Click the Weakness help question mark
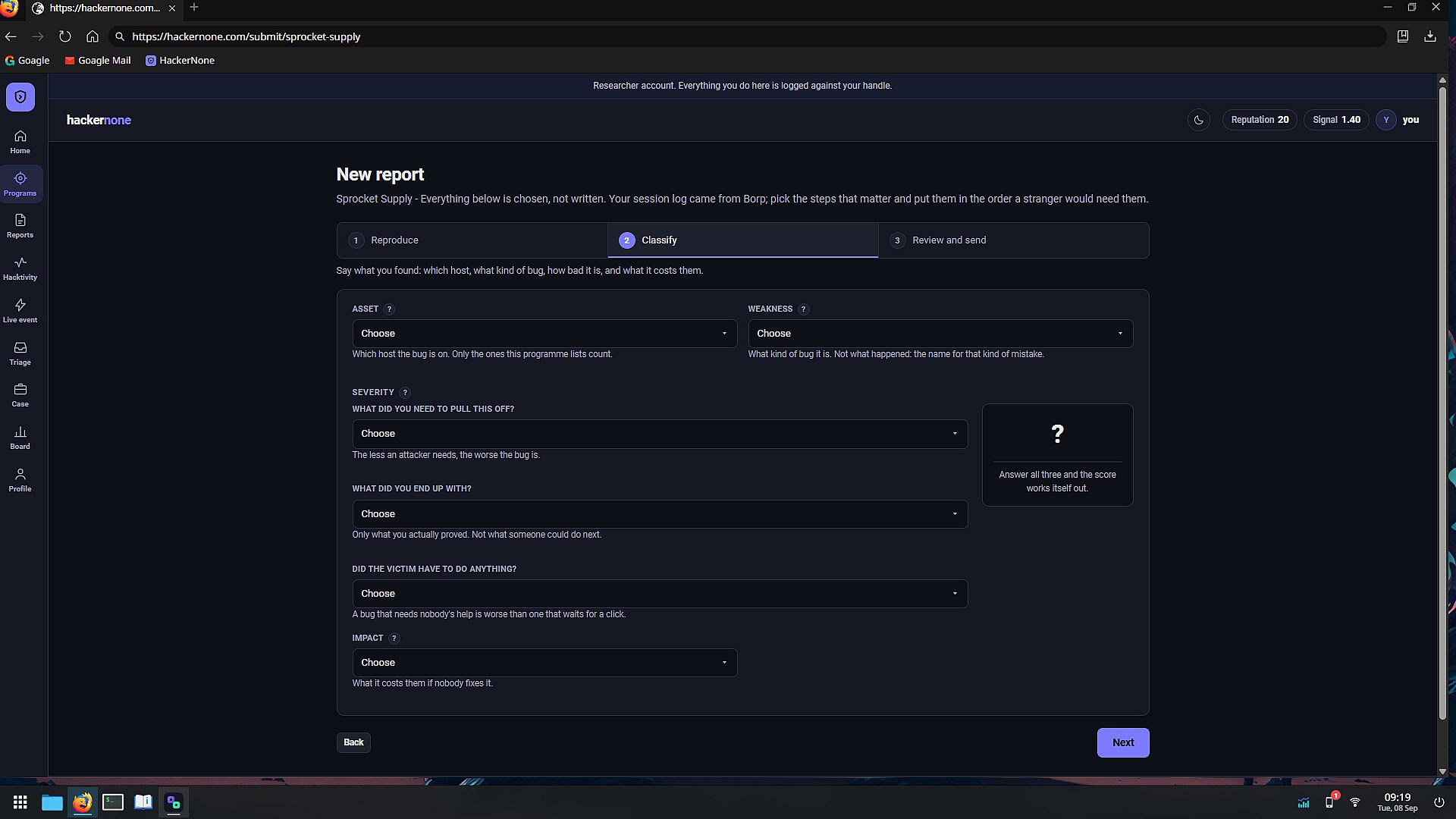The height and width of the screenshot is (819, 1456). point(803,309)
